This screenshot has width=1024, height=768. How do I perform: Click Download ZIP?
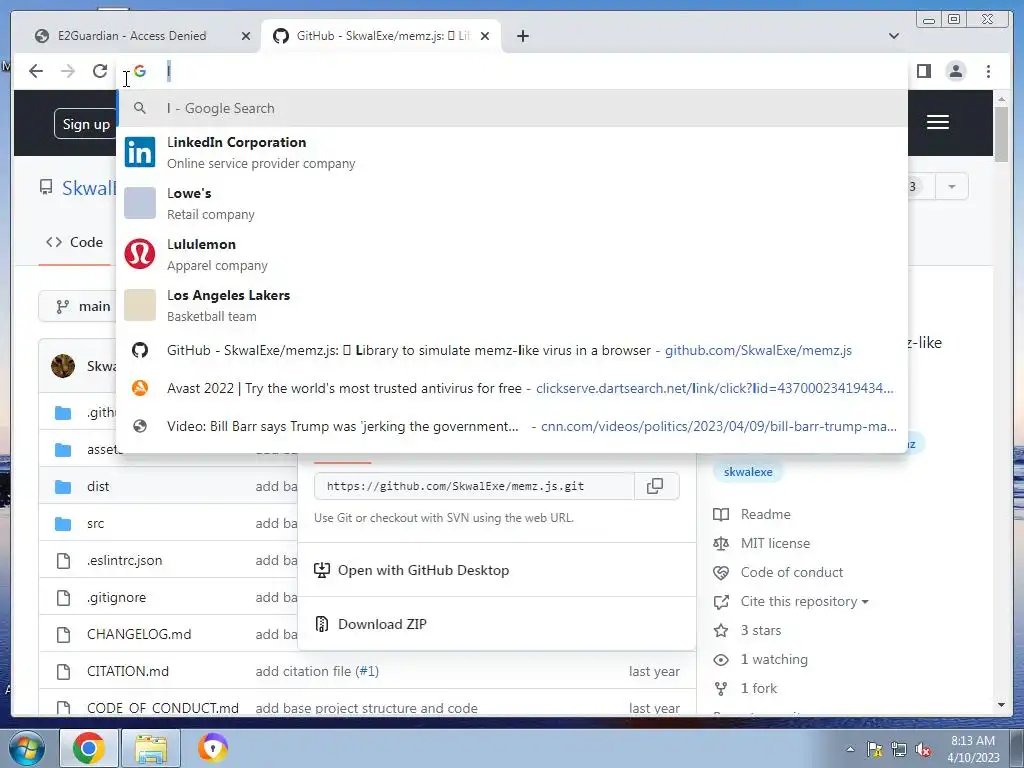[382, 624]
